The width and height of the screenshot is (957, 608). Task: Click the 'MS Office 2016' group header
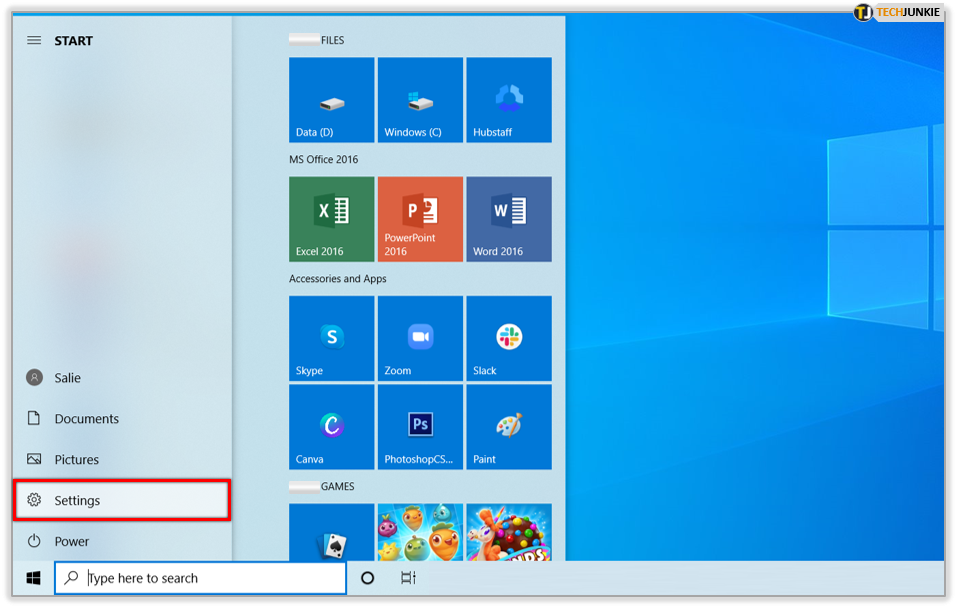pyautogui.click(x=323, y=159)
